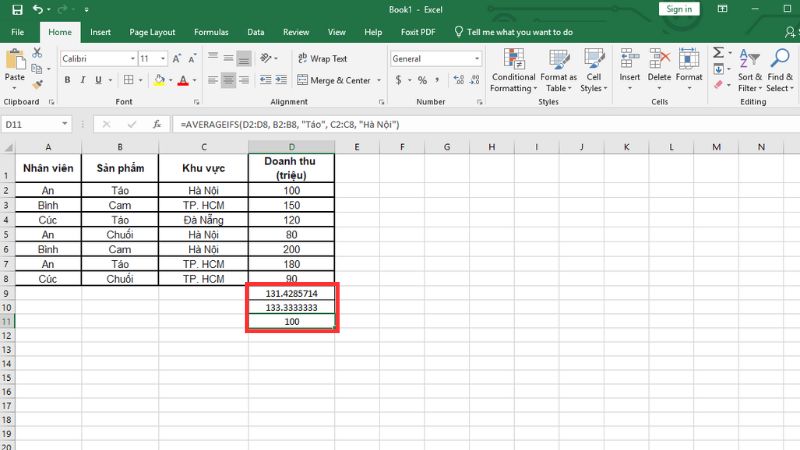Viewport: 800px width, 450px height.
Task: Click the Cut scissors icon
Action: click(x=38, y=52)
